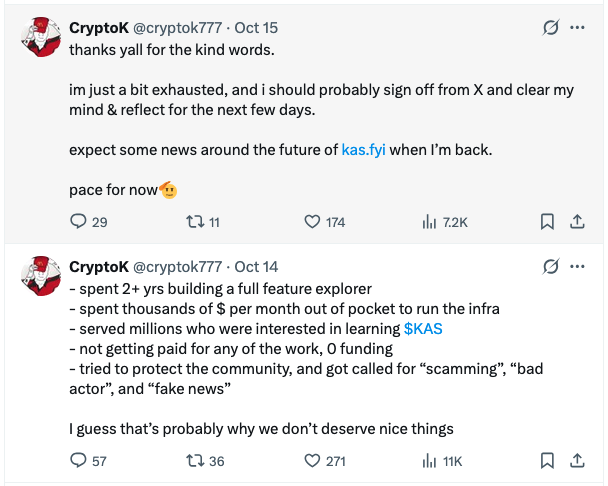608x486 pixels.
Task: Click the $KAS cashtag link
Action: [424, 328]
